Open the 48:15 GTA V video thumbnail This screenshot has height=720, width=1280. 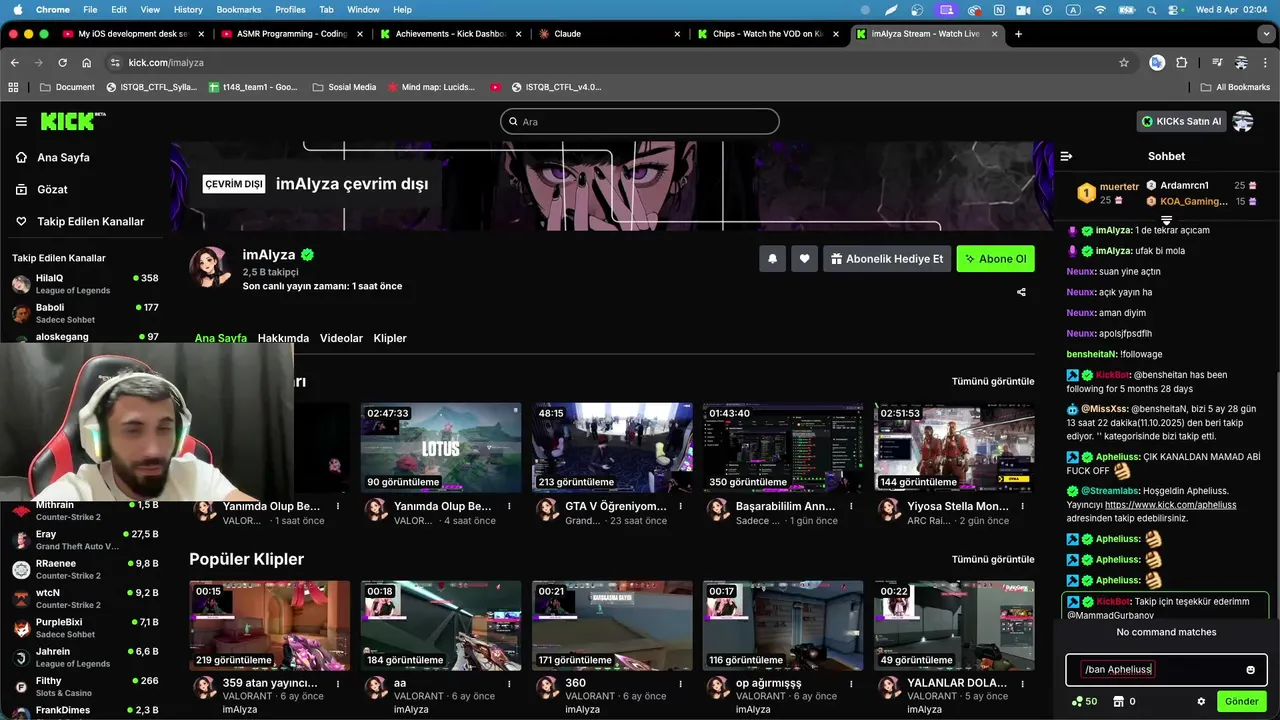(612, 447)
